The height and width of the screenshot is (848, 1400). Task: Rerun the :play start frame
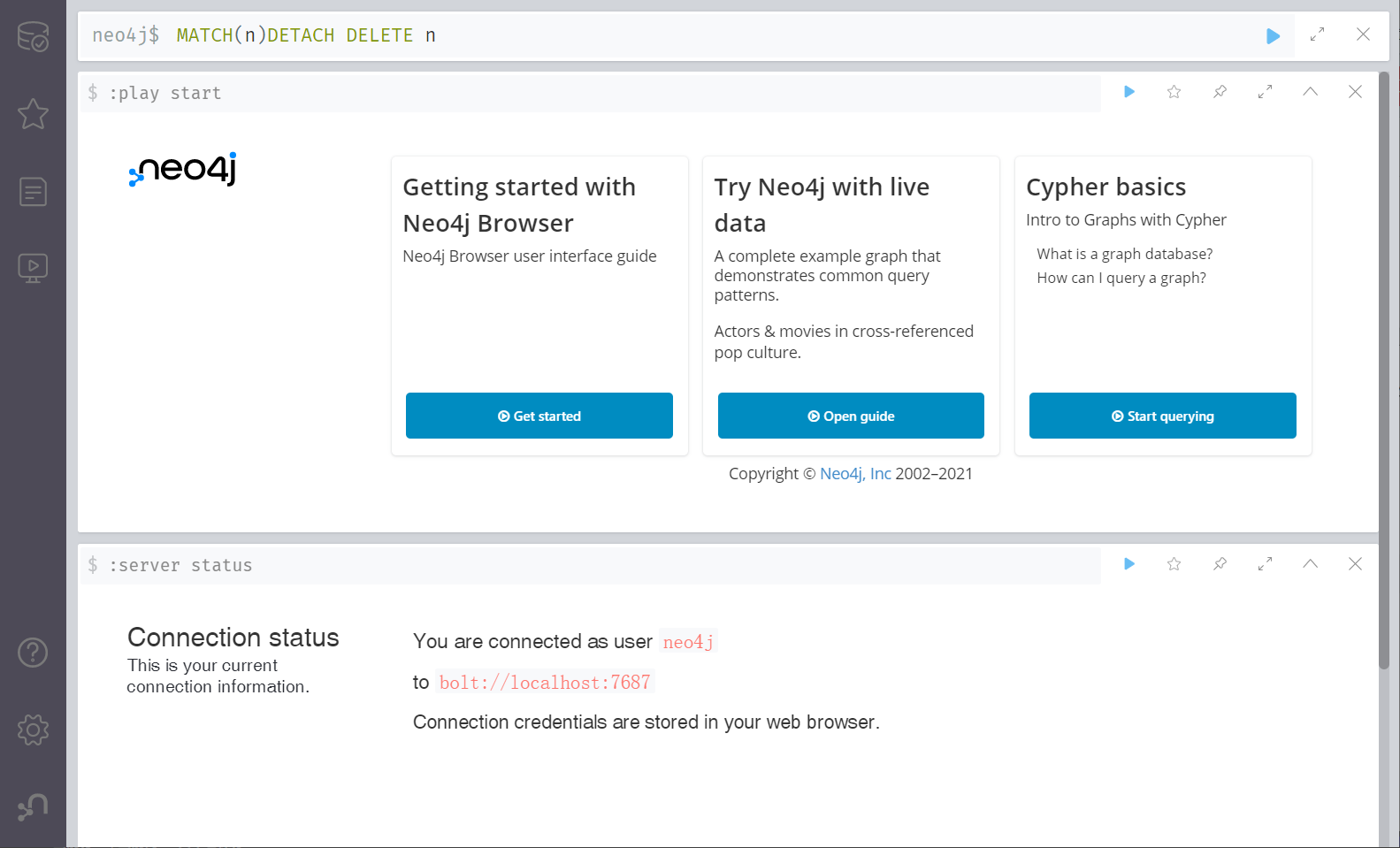pyautogui.click(x=1129, y=91)
